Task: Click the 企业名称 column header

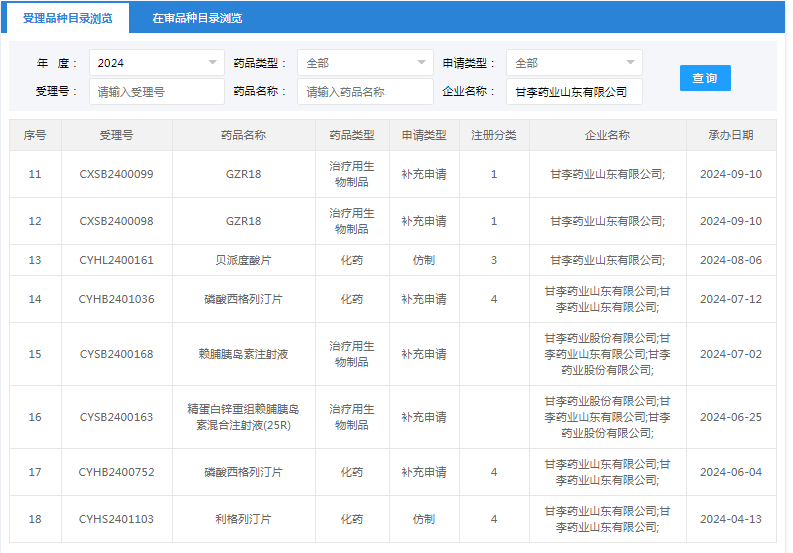Action: point(607,135)
